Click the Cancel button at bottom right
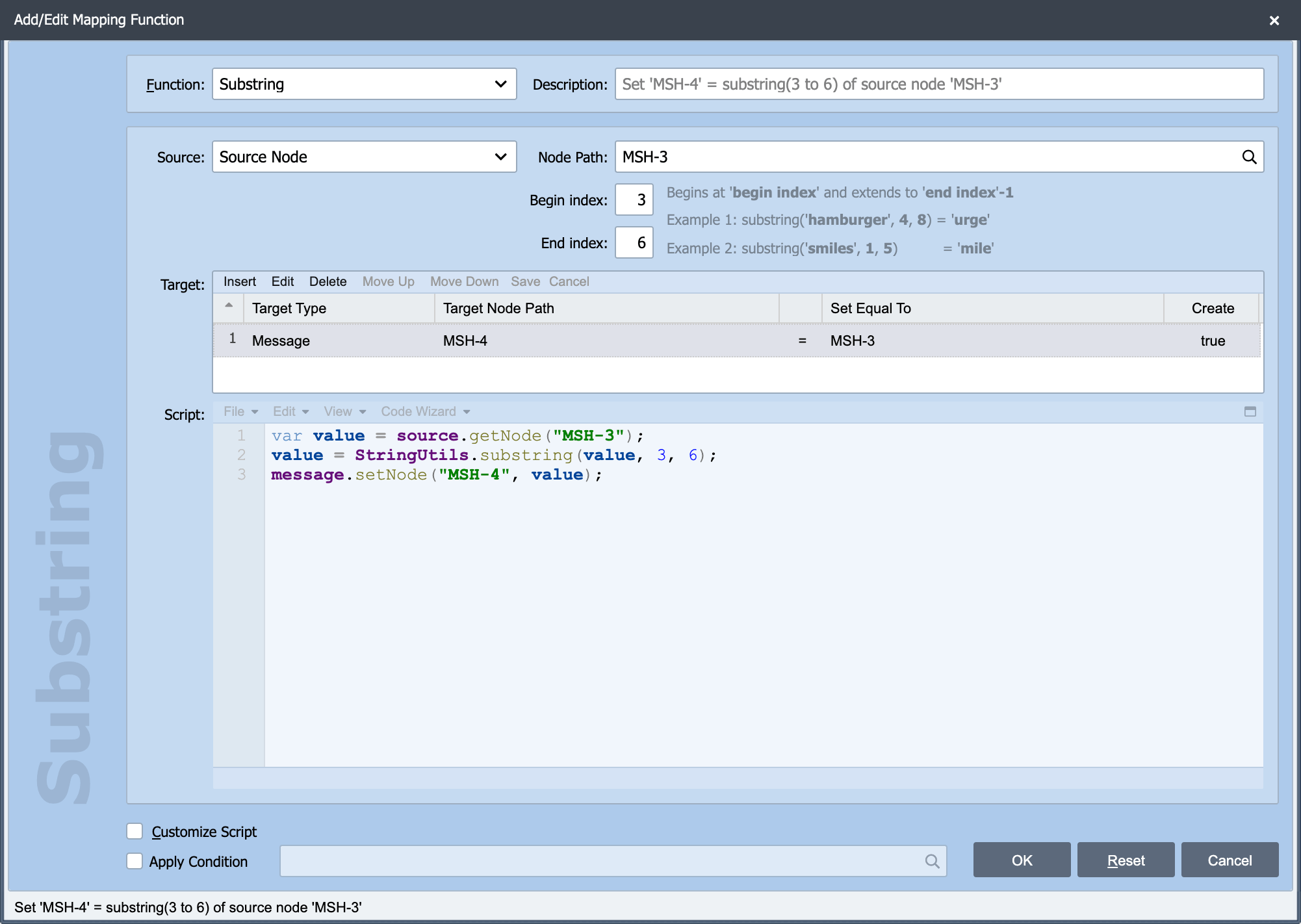The image size is (1301, 924). click(x=1230, y=860)
